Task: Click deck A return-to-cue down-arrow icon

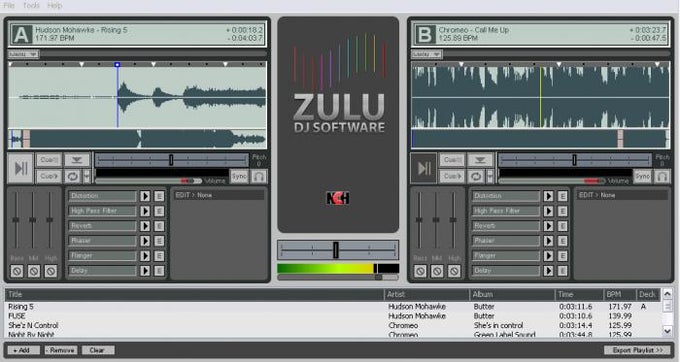Action: (x=77, y=160)
